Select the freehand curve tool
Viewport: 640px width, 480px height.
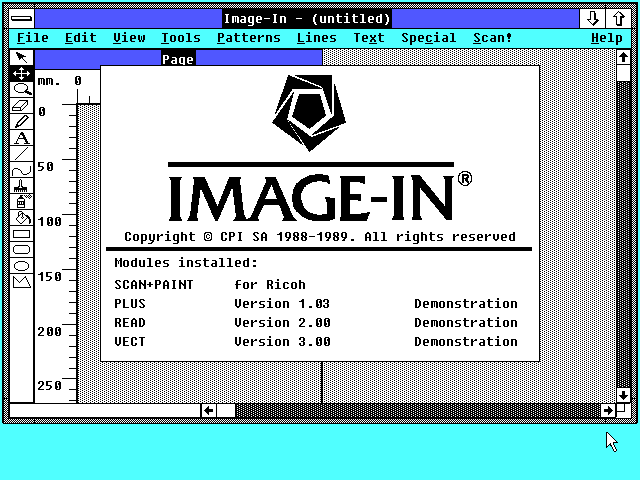[22, 170]
